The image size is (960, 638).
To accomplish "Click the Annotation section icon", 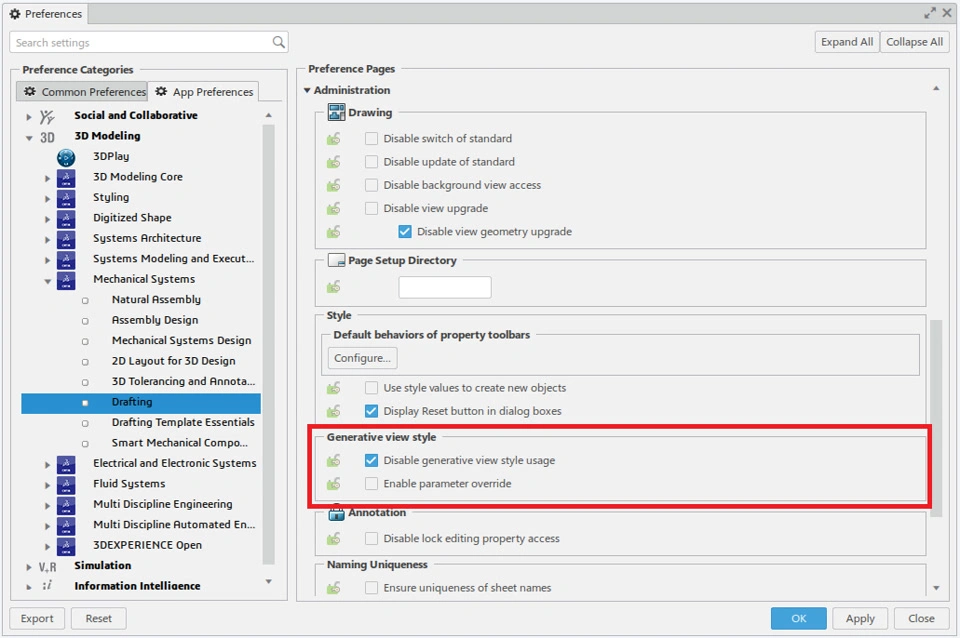I will tap(337, 513).
